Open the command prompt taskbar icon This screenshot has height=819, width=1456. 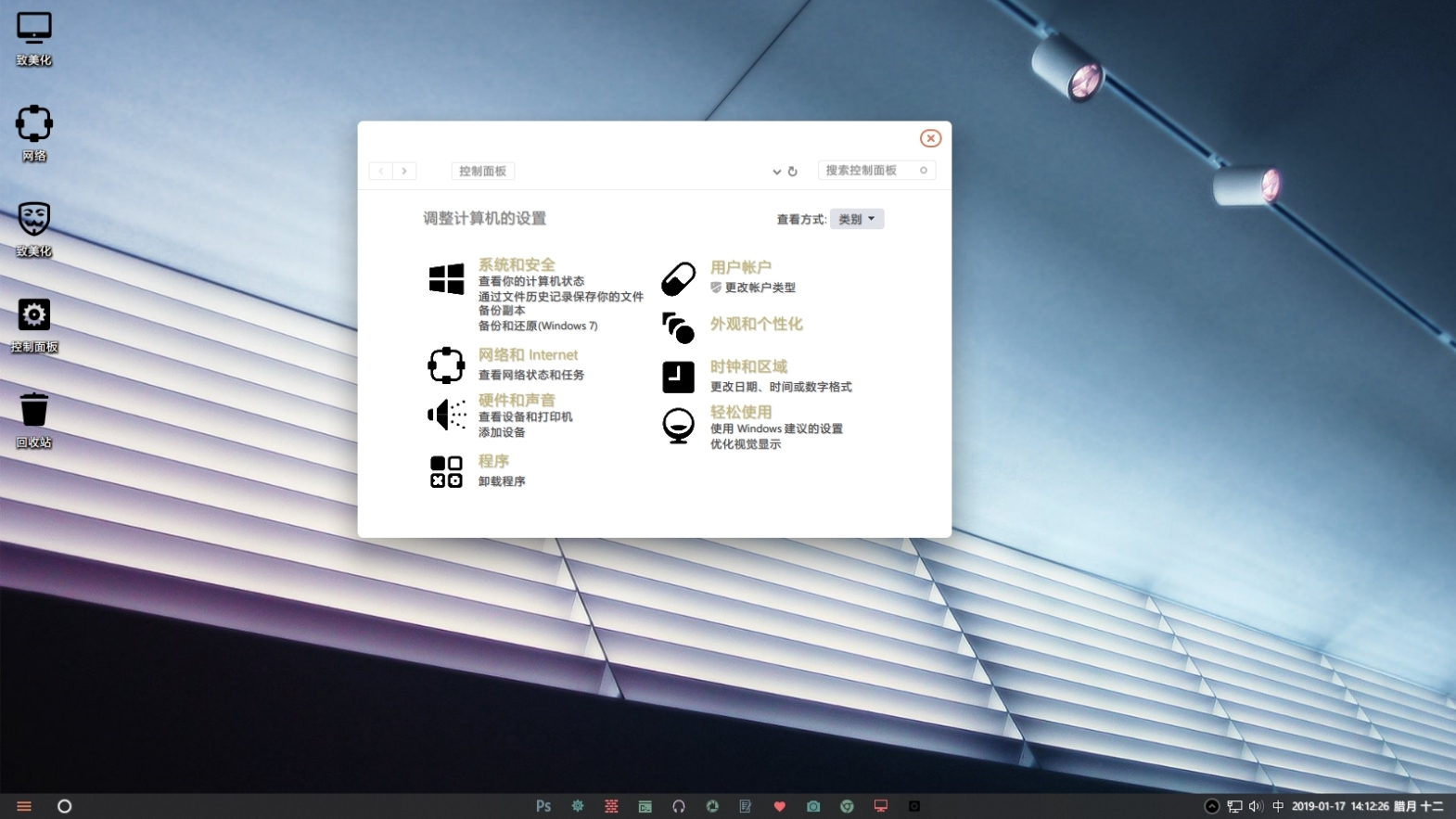[x=645, y=806]
